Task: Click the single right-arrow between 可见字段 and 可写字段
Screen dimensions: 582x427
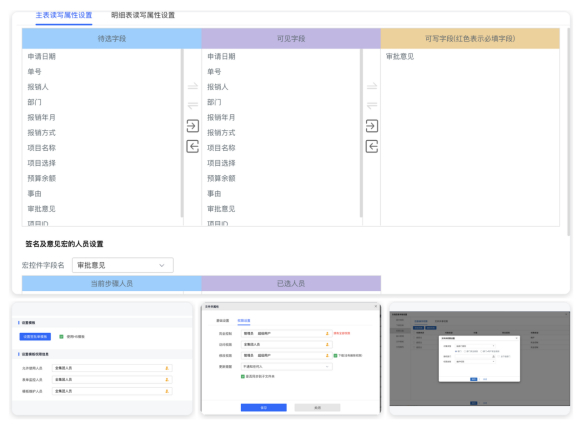Action: [372, 87]
